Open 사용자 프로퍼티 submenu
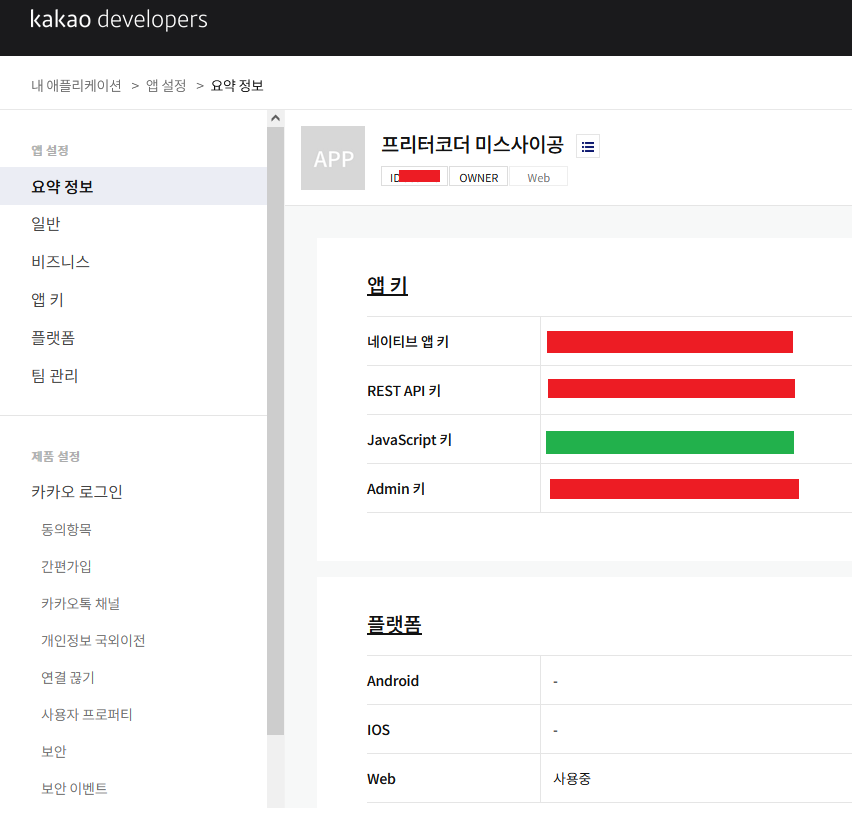This screenshot has height=834, width=852. [87, 714]
